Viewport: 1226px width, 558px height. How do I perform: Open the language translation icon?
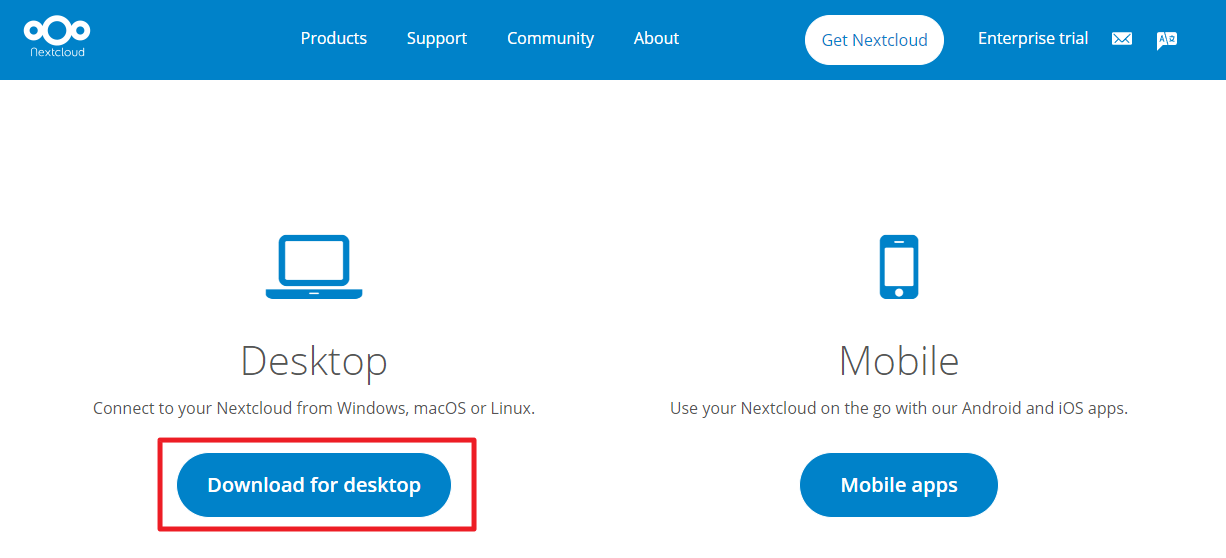click(1166, 40)
